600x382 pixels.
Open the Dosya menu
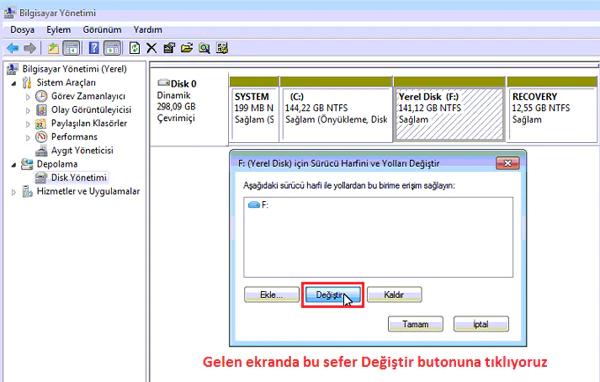tap(22, 29)
